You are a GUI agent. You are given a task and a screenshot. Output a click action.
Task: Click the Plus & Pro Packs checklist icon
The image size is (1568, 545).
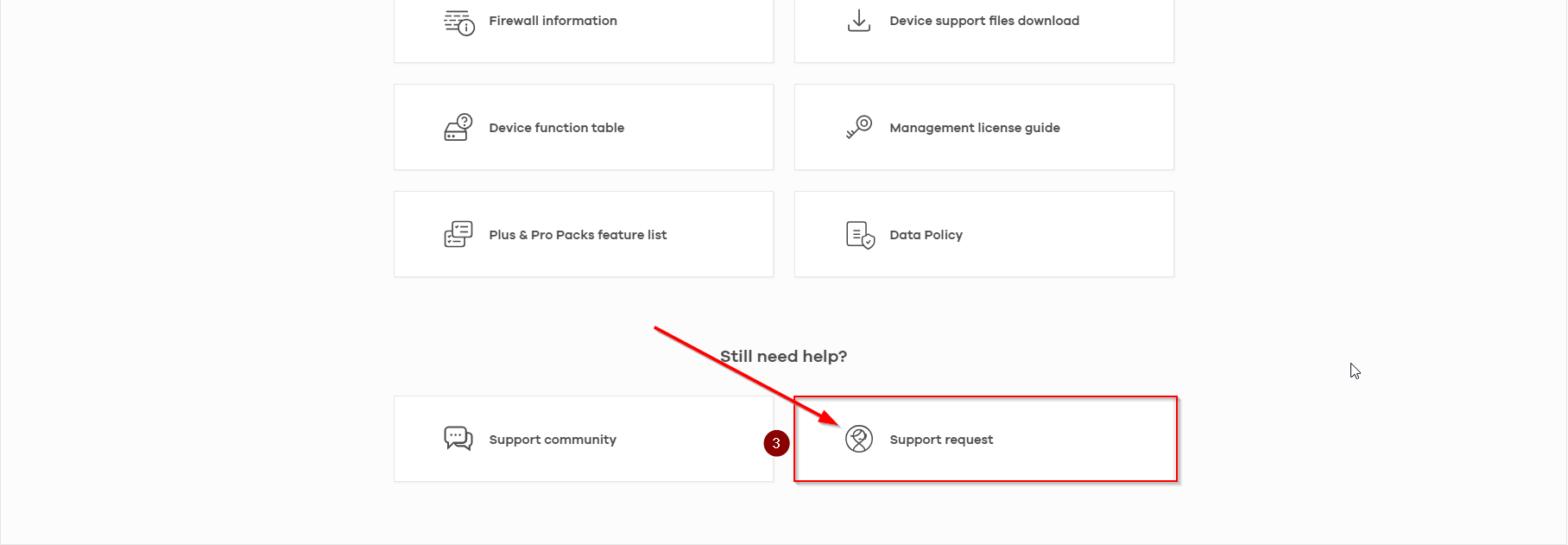pos(458,235)
